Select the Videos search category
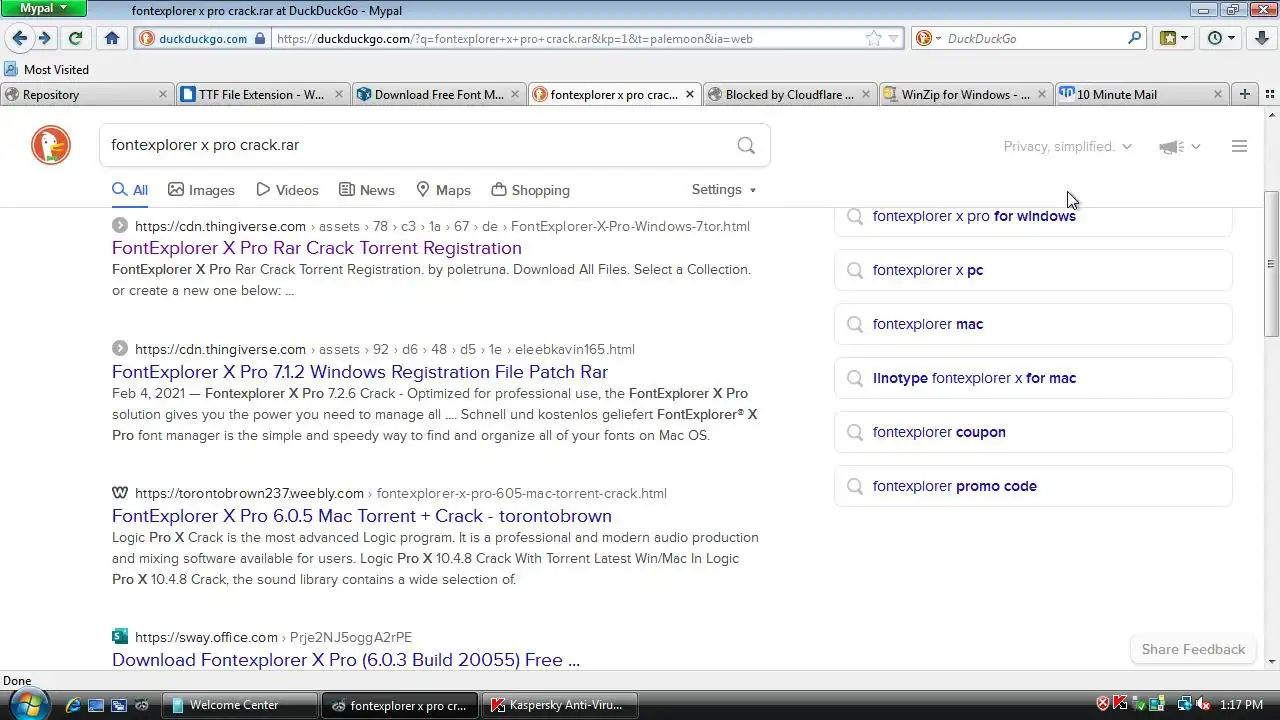The image size is (1280, 720). [x=287, y=190]
